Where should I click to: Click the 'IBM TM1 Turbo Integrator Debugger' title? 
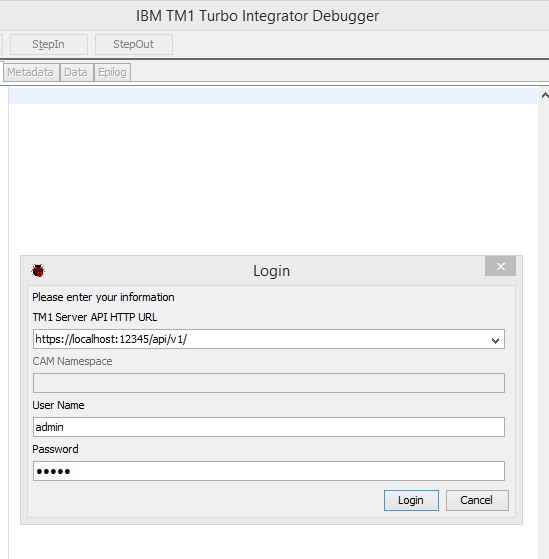click(257, 16)
